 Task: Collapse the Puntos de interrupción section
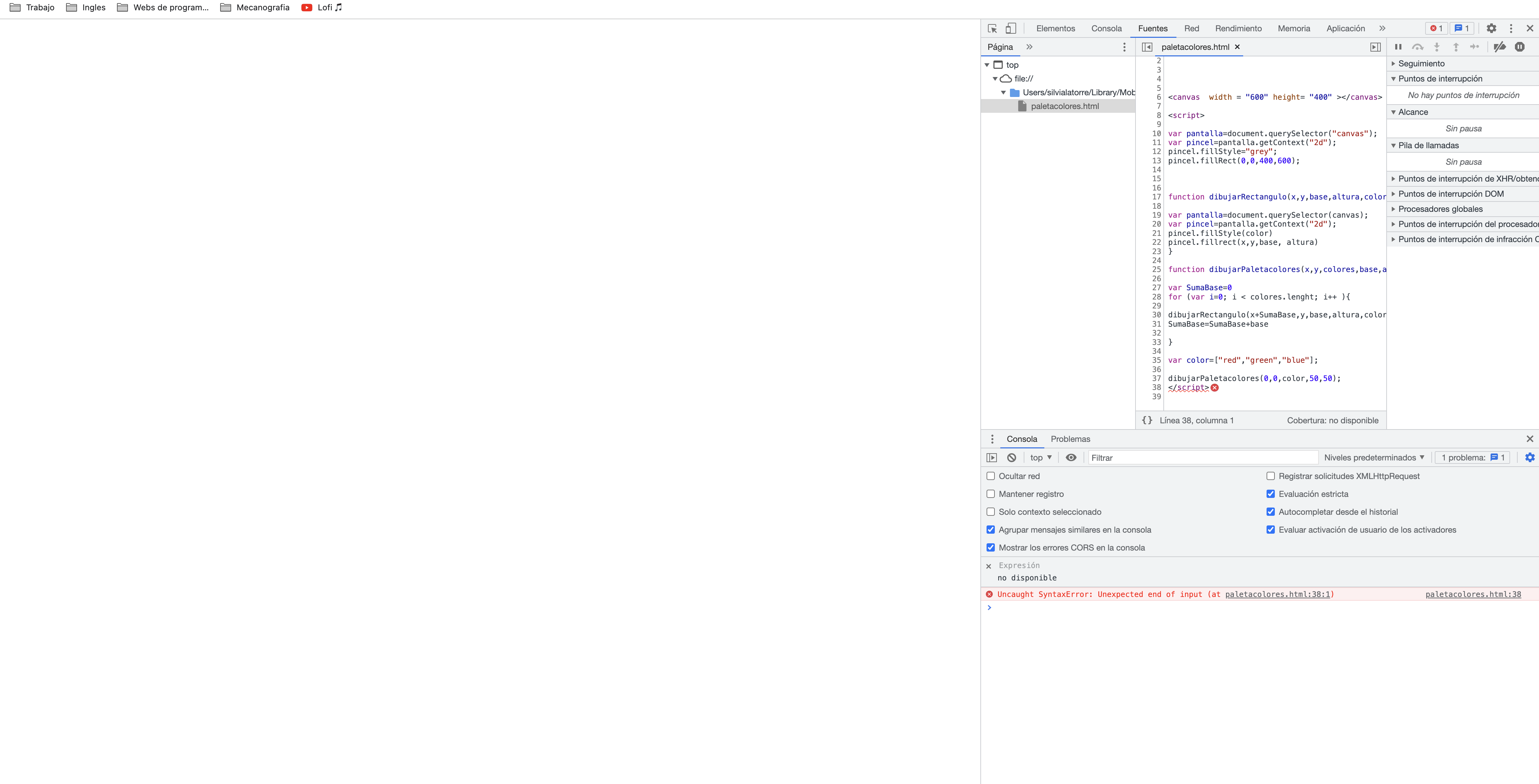click(1393, 79)
